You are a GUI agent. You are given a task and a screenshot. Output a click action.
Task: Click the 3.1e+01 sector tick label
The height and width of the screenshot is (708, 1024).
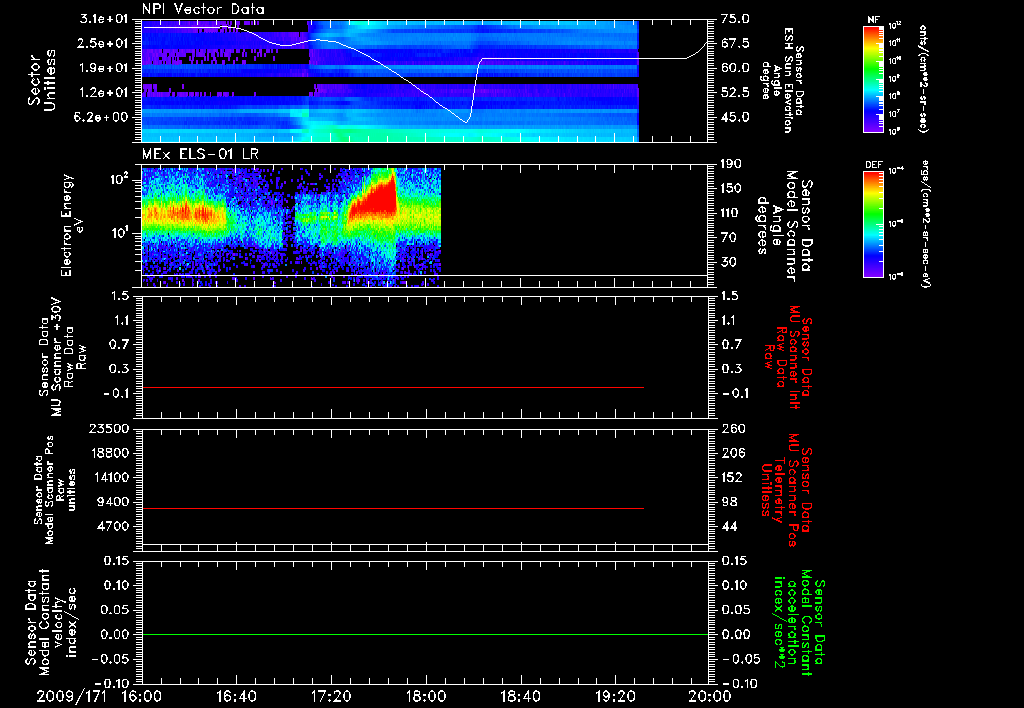[x=104, y=19]
